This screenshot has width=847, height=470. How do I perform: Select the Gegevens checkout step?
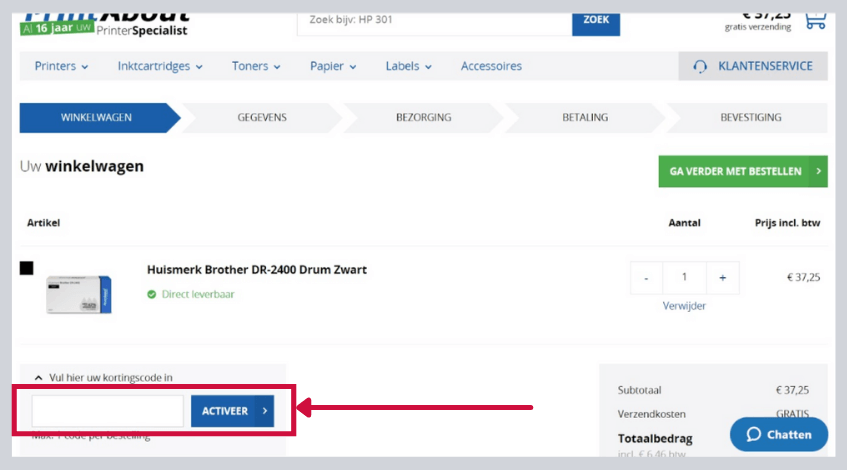click(x=262, y=118)
